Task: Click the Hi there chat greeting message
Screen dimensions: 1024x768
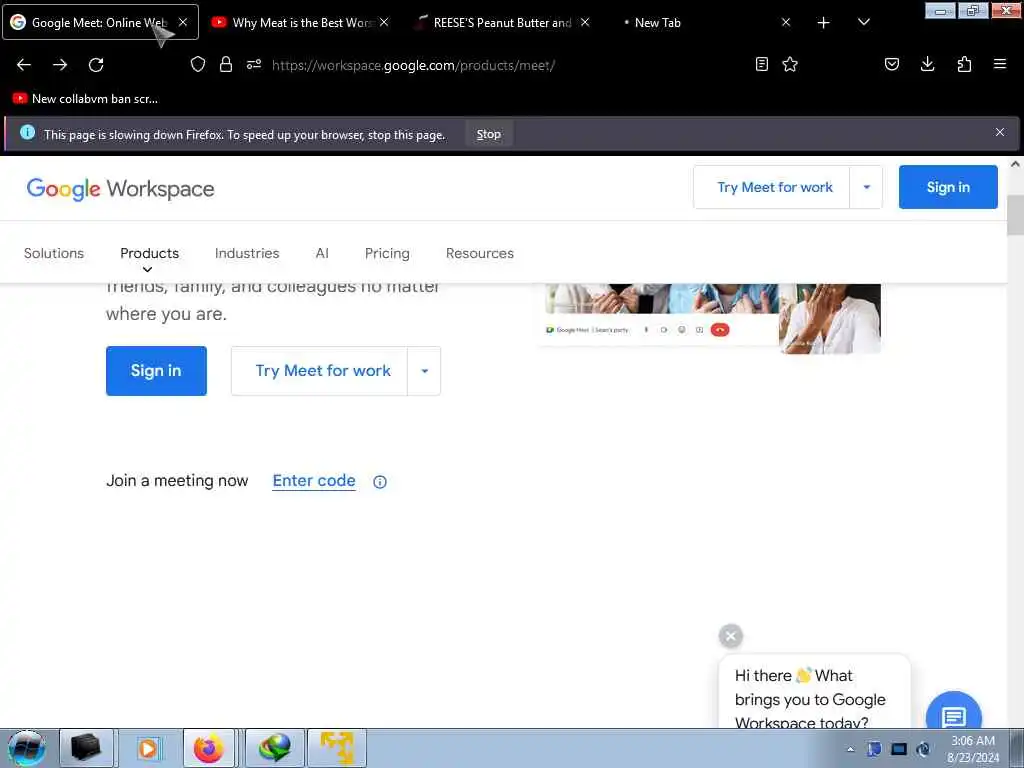Action: (814, 694)
